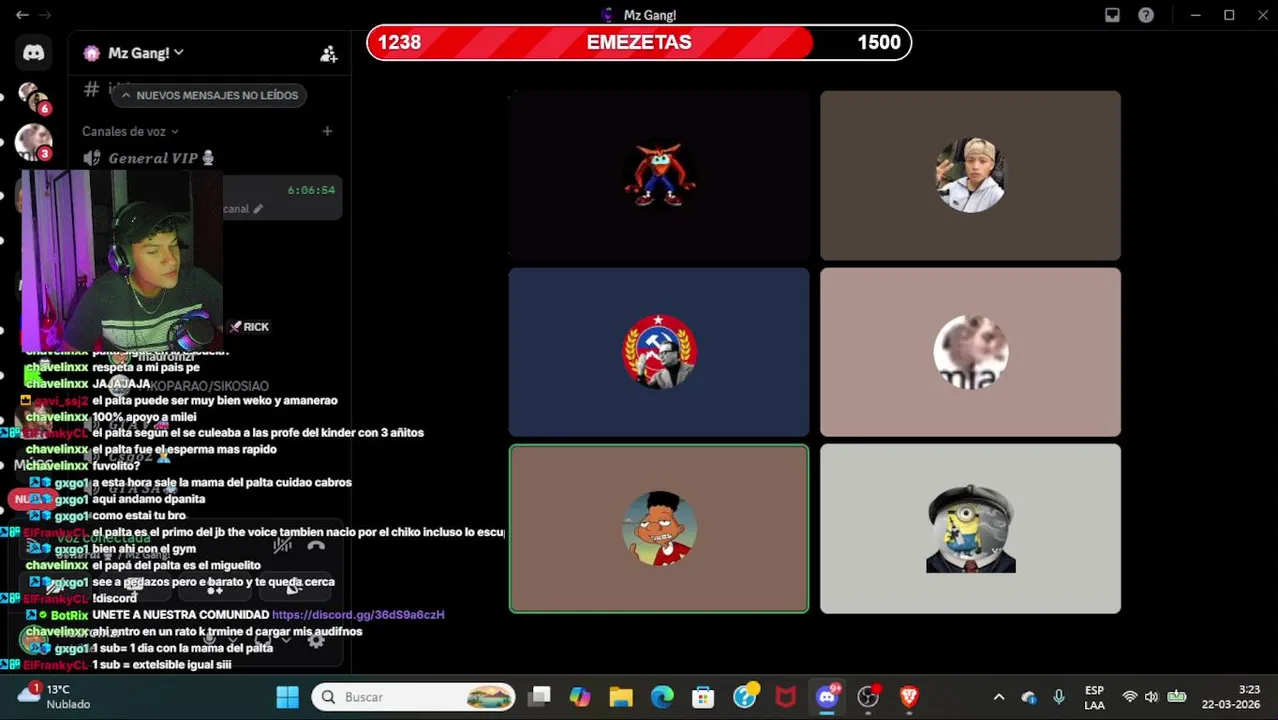Open McAfee from the taskbar
The height and width of the screenshot is (720, 1278).
click(x=786, y=697)
